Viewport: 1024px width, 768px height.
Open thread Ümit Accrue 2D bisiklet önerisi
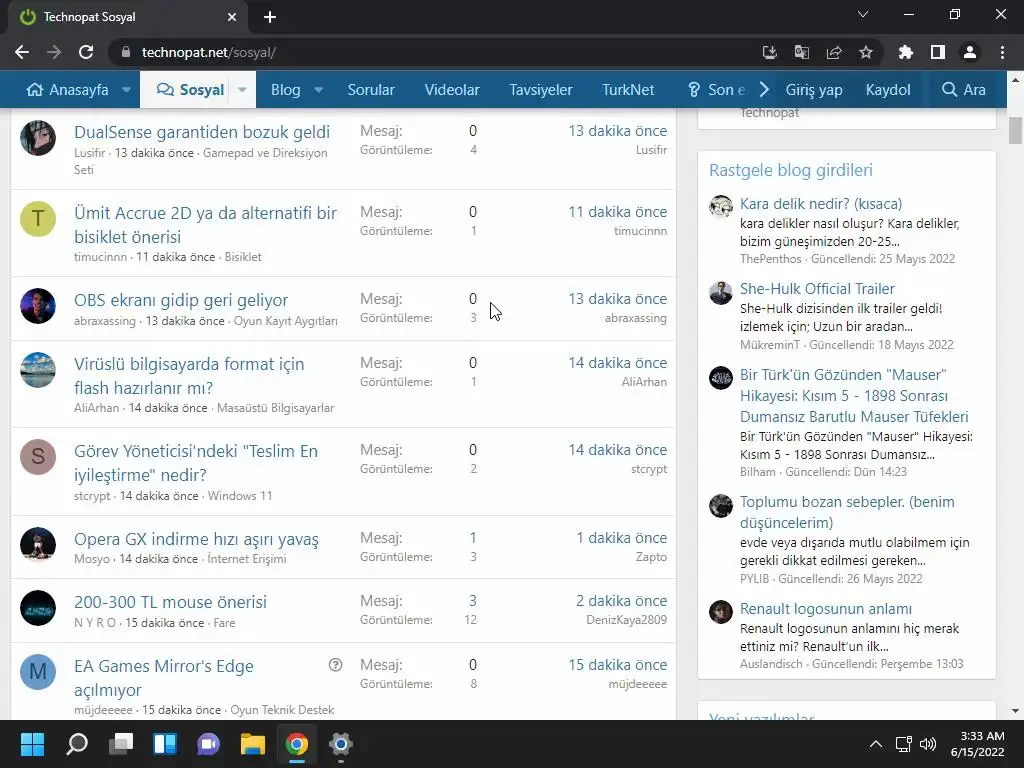[x=205, y=225]
